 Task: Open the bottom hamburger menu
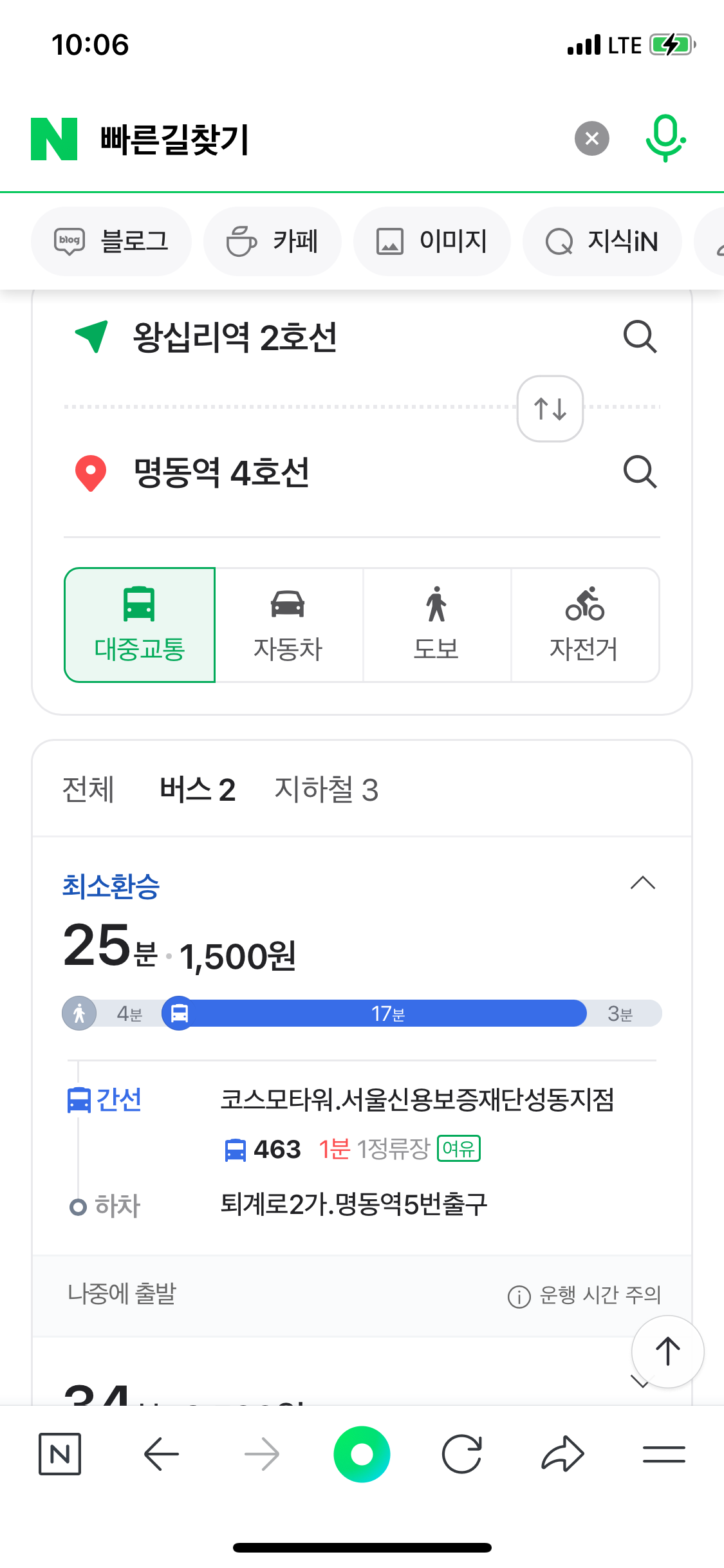[664, 1455]
